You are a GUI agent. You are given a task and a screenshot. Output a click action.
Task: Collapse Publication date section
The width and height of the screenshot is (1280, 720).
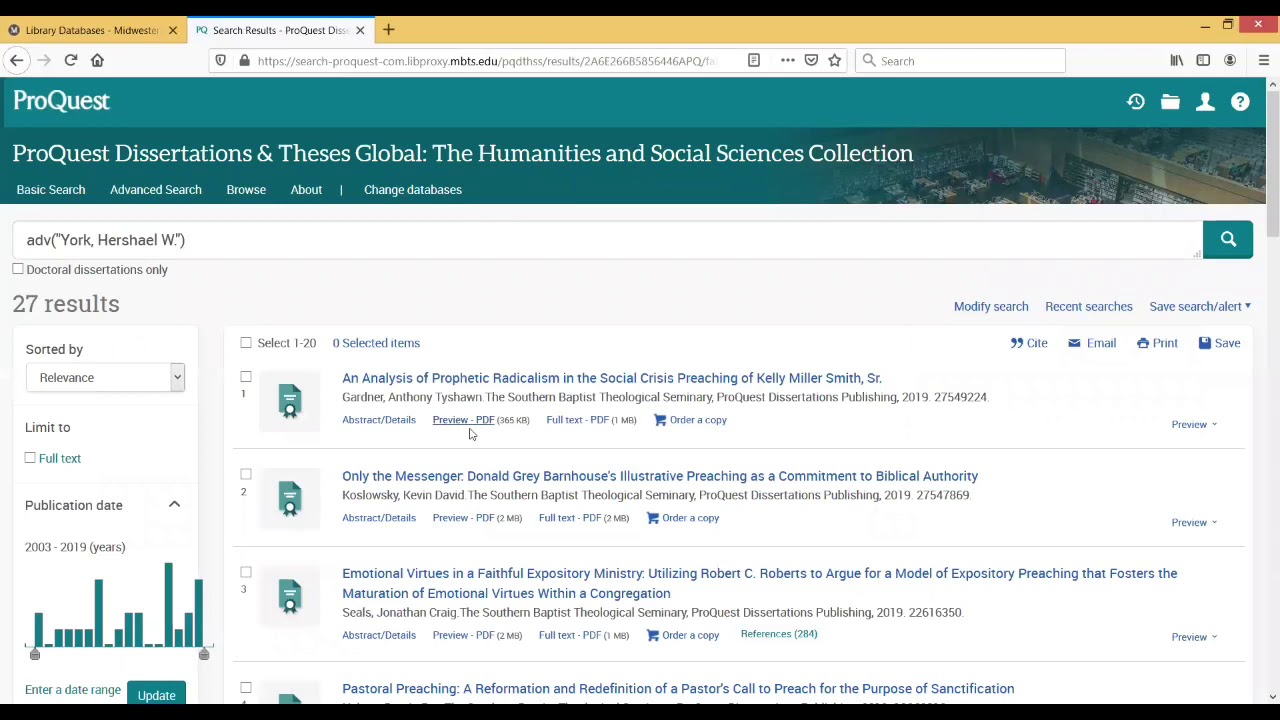174,505
